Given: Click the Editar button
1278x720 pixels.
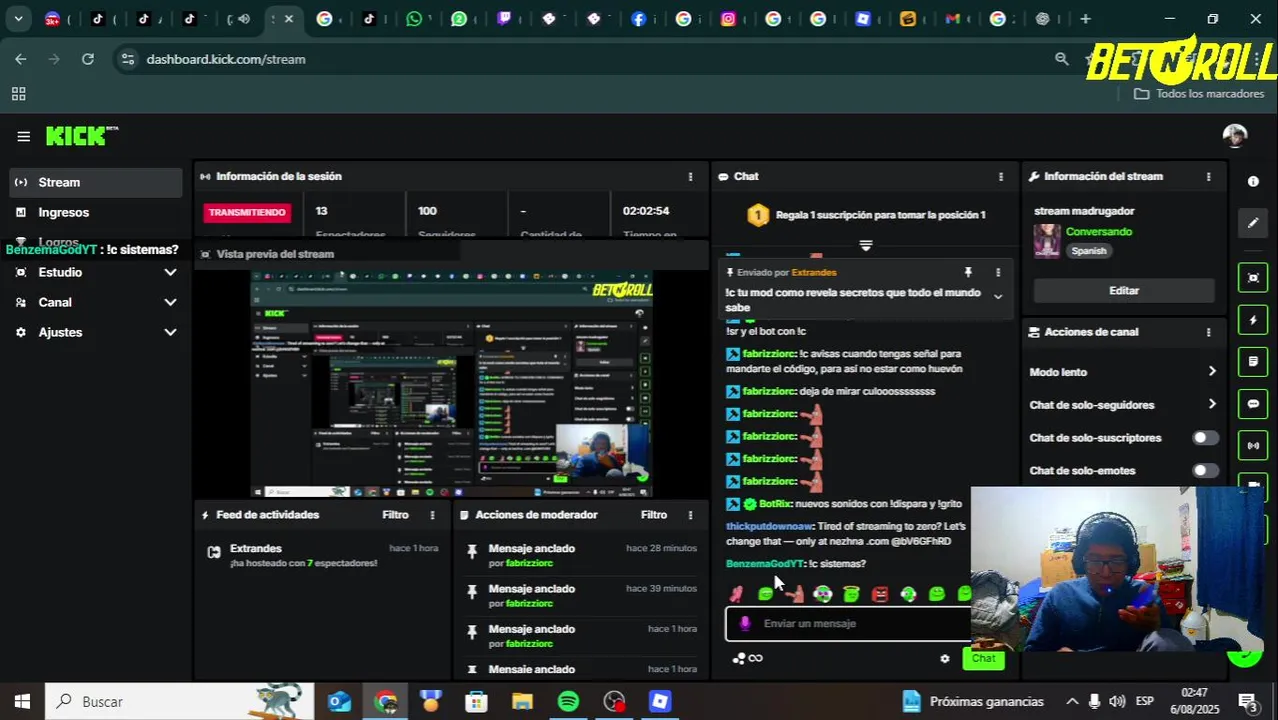Looking at the screenshot, I should [x=1124, y=290].
